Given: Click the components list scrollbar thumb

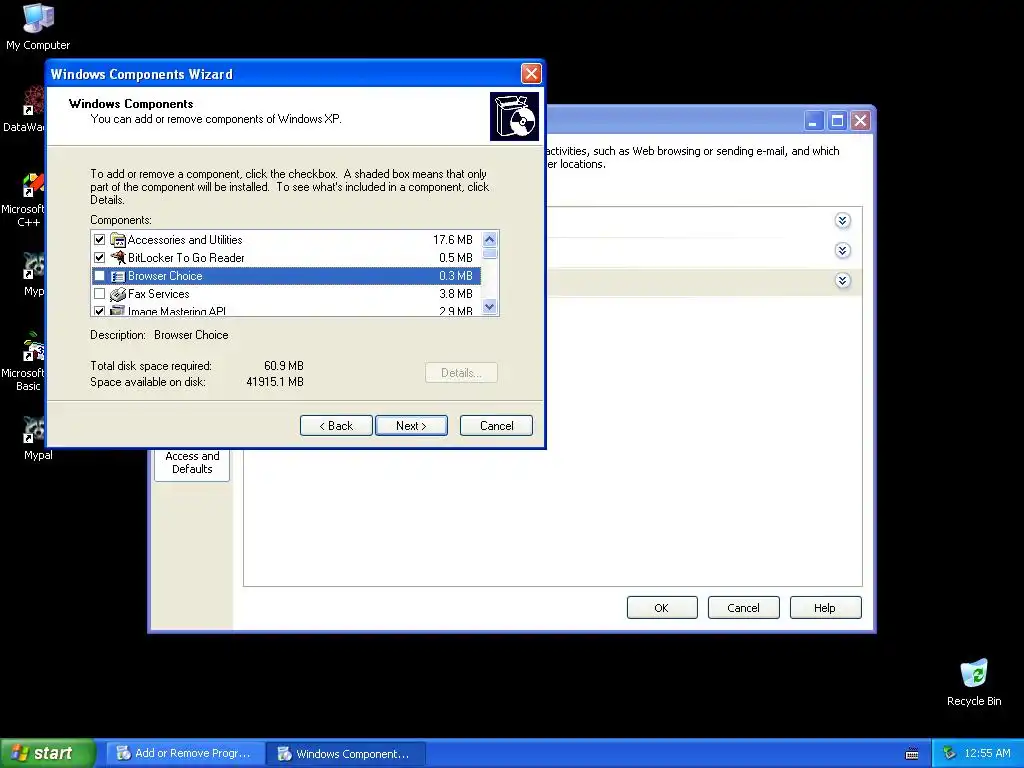Looking at the screenshot, I should pyautogui.click(x=490, y=253).
